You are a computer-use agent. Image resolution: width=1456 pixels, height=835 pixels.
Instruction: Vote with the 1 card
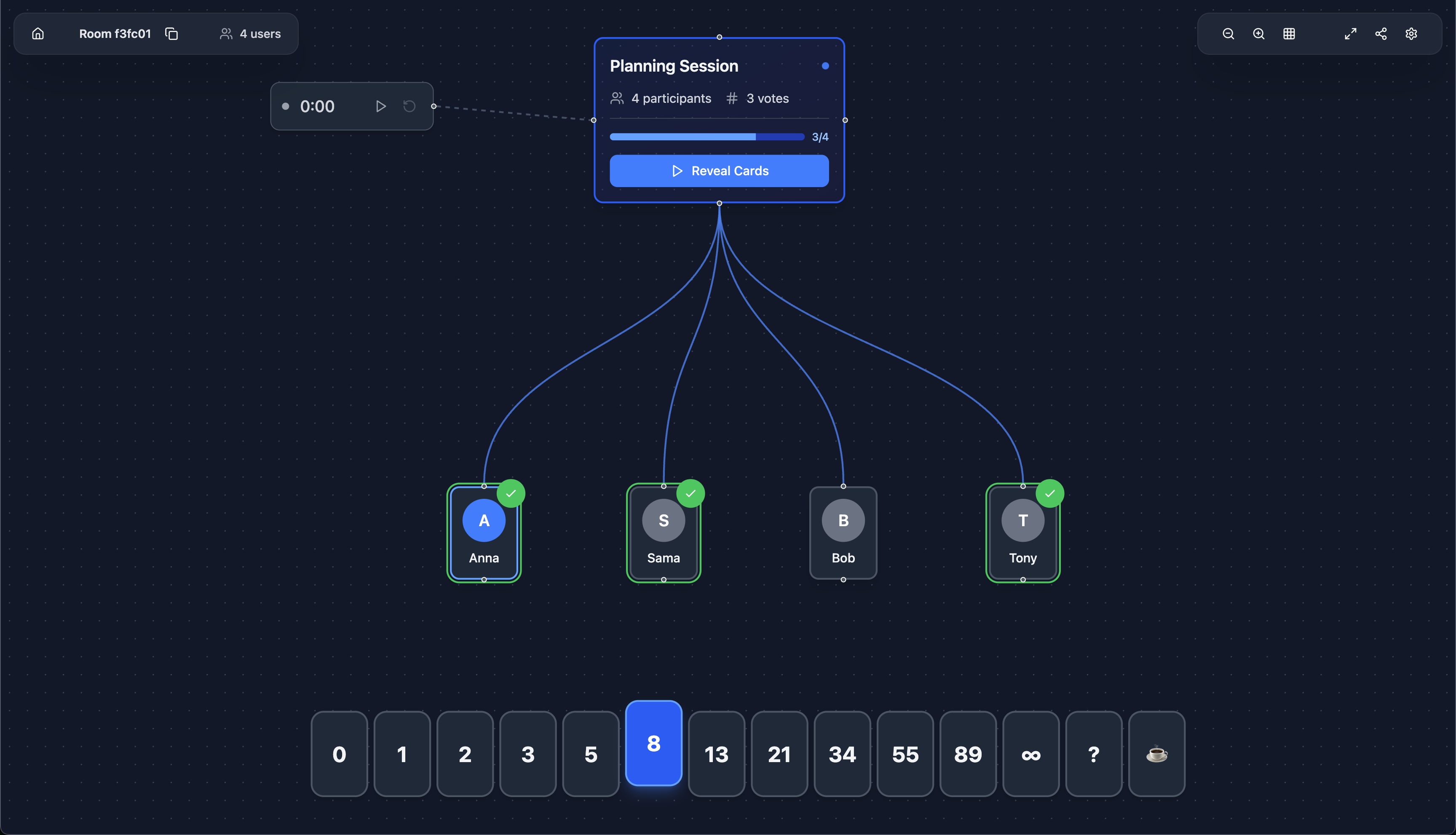[402, 754]
